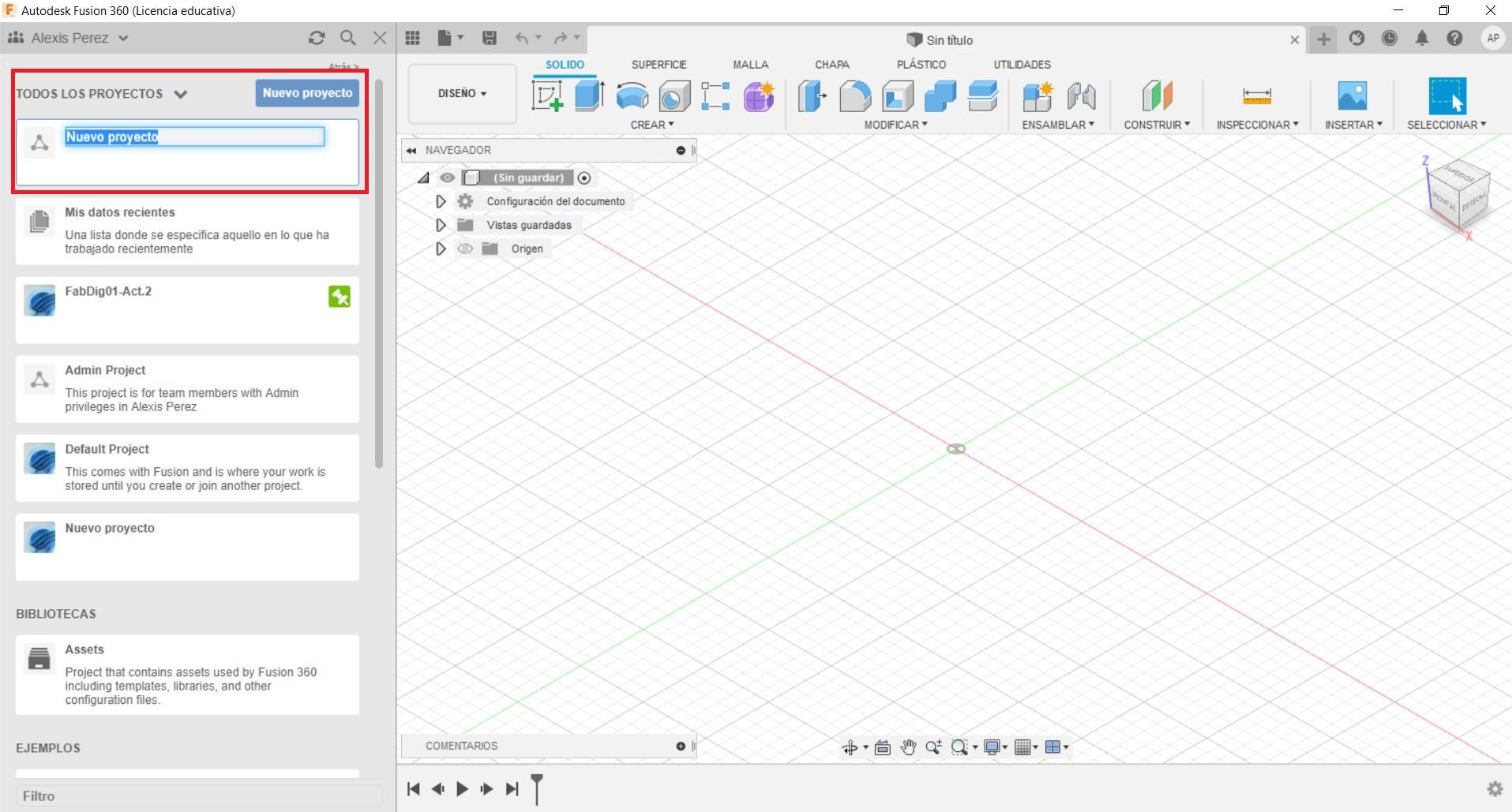Viewport: 1512px width, 812px height.
Task: Switch to the PLÁSTICO tab
Action: click(x=921, y=65)
